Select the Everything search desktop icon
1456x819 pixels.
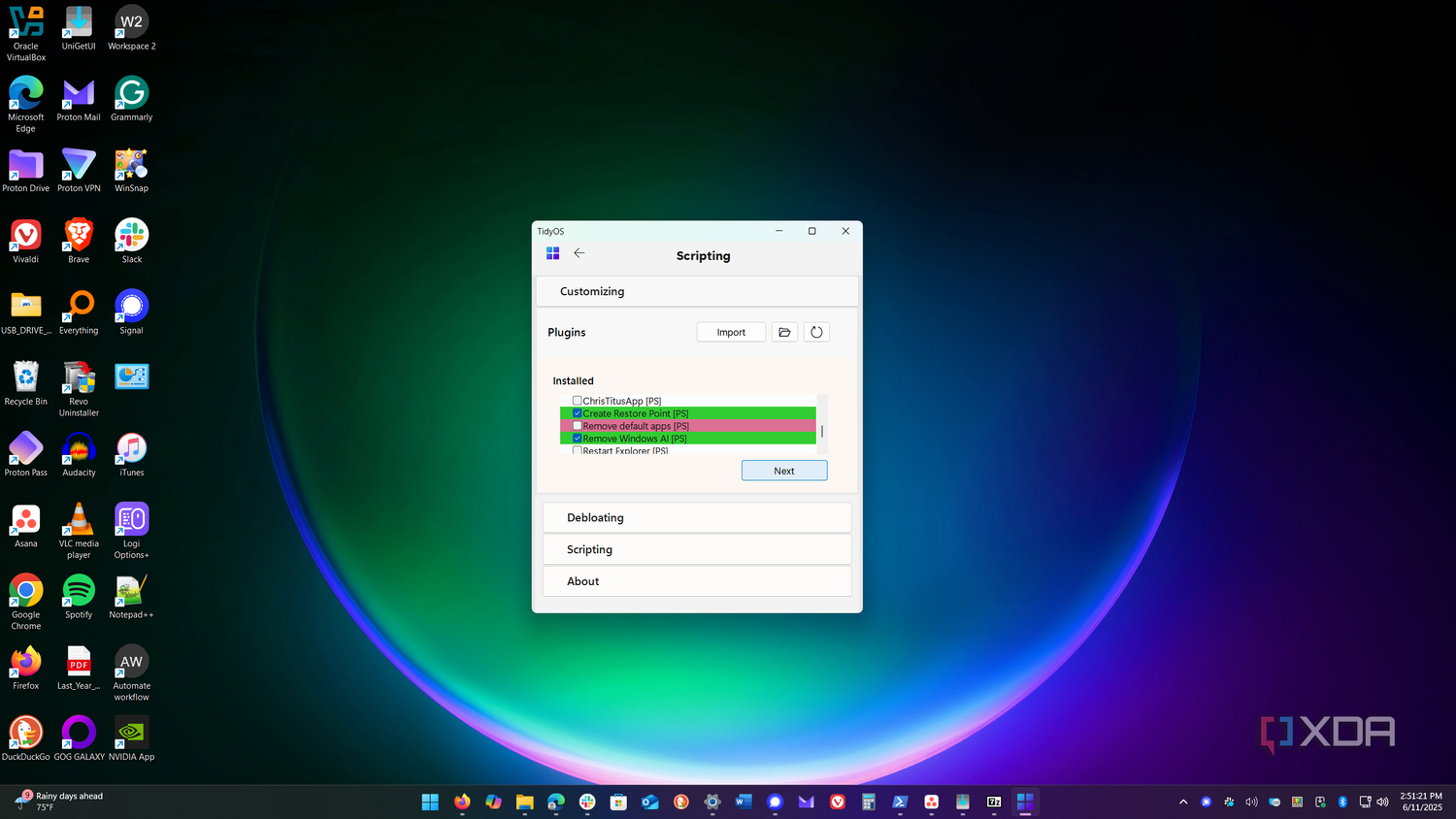[x=79, y=312]
